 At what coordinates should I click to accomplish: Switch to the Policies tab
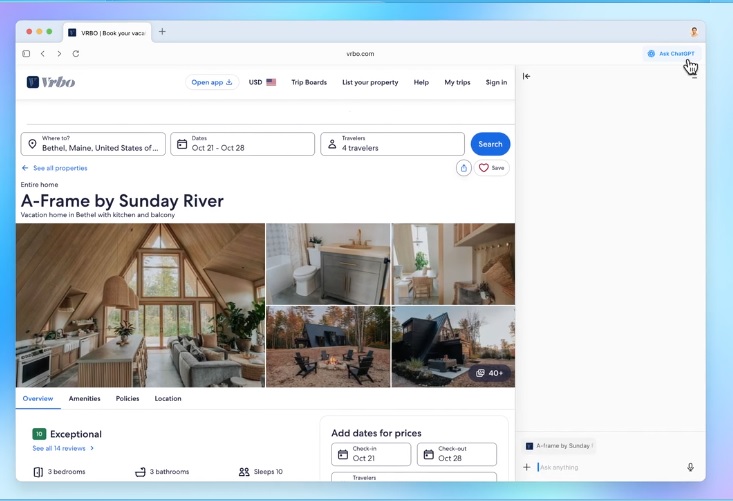[127, 399]
